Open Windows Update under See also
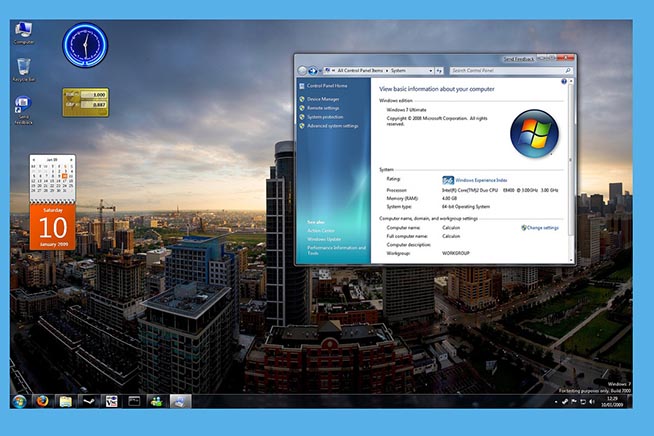654x436 pixels. point(324,239)
